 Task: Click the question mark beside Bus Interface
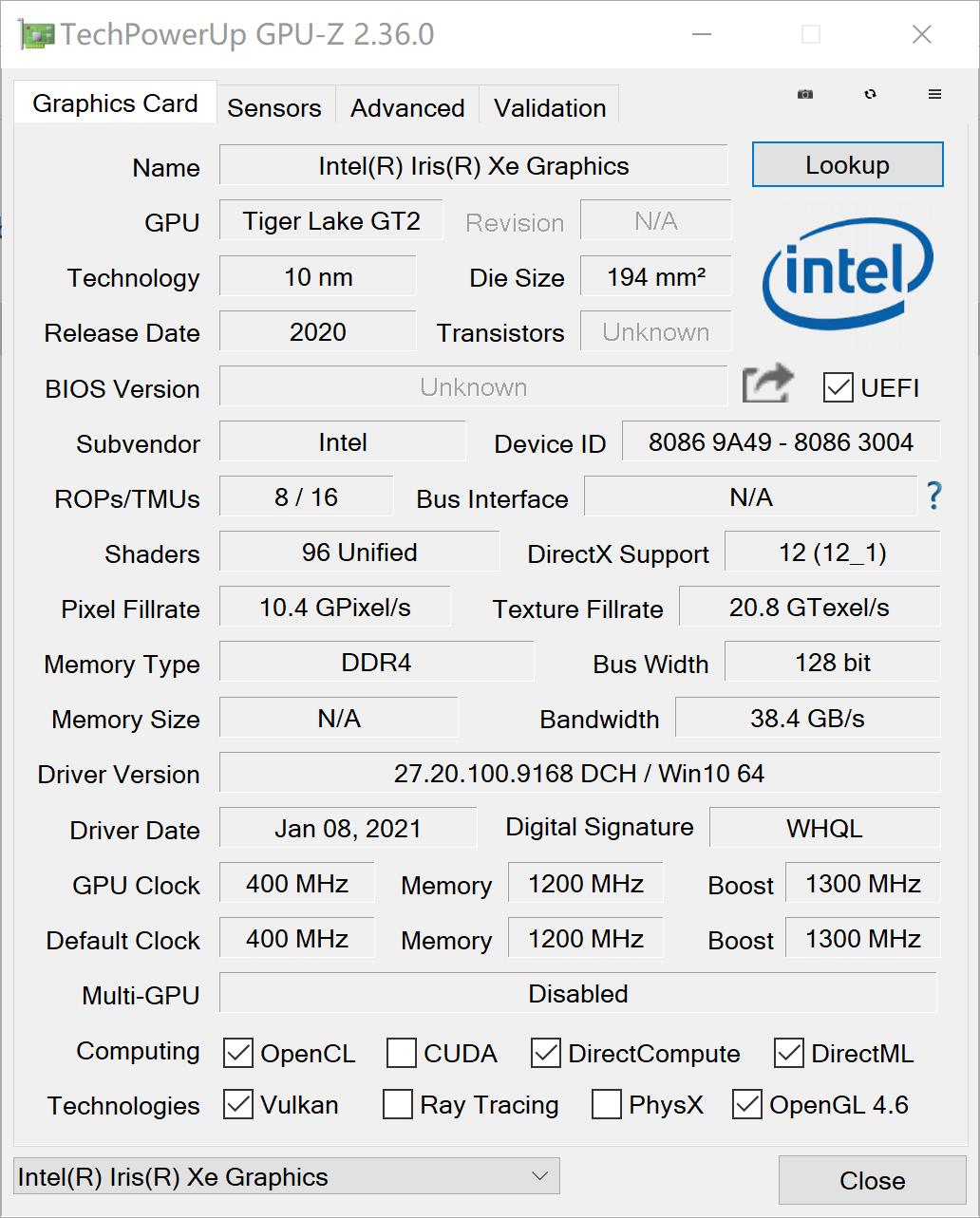pyautogui.click(x=933, y=496)
